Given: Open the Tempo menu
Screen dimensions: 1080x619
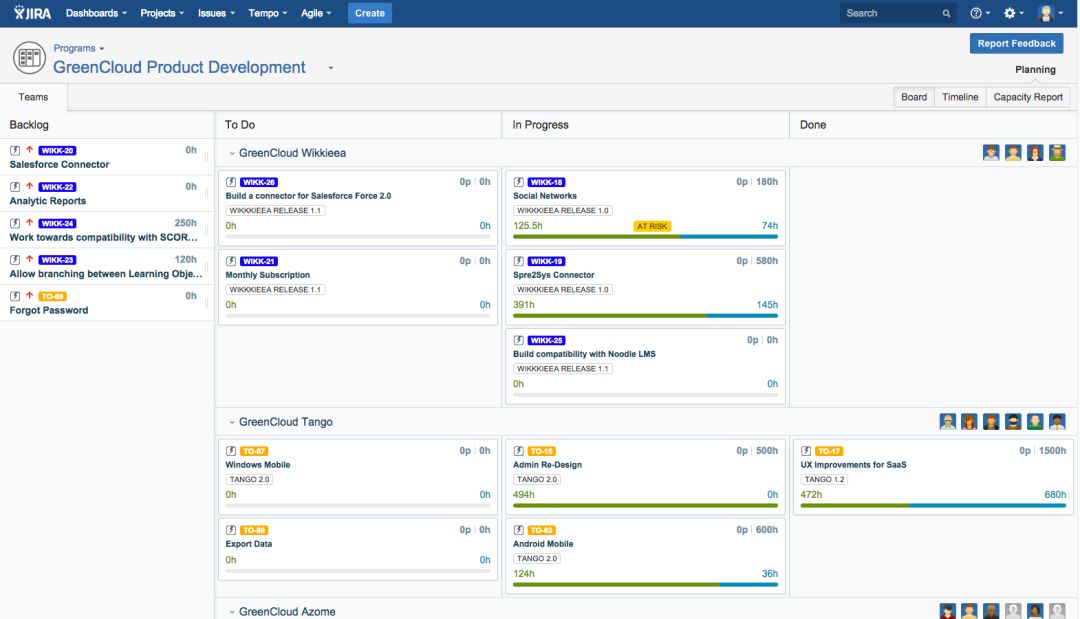Looking at the screenshot, I should point(263,13).
